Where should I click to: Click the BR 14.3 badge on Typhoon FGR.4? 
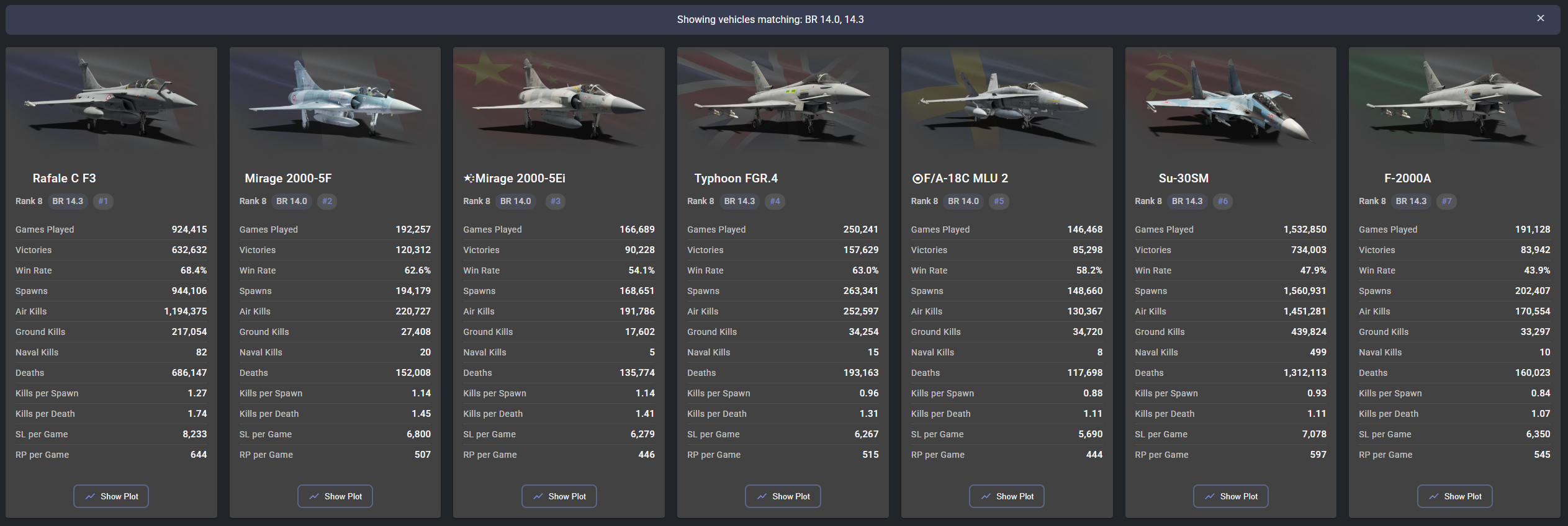[x=740, y=201]
